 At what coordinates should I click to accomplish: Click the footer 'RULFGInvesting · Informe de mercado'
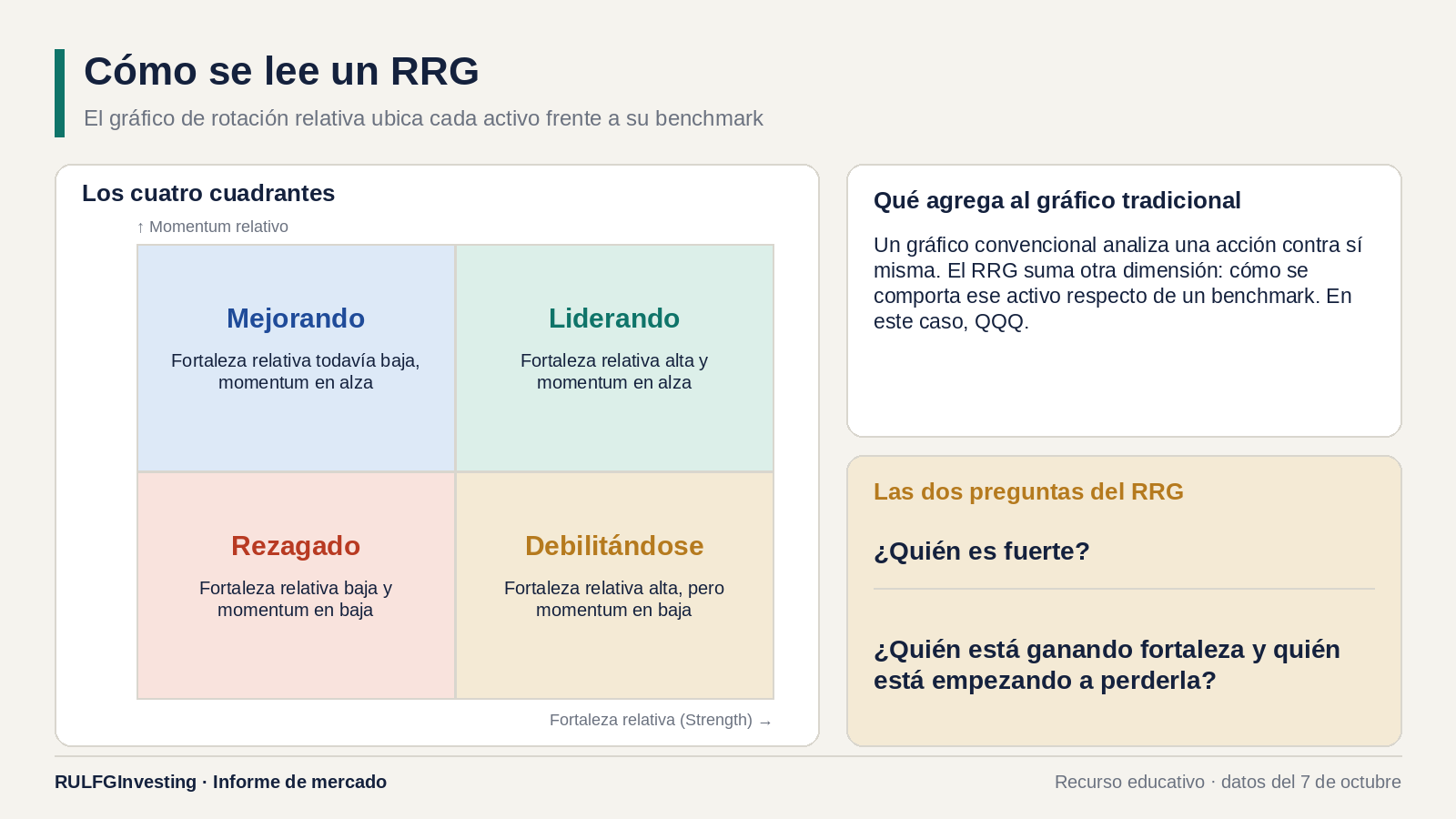[x=220, y=782]
